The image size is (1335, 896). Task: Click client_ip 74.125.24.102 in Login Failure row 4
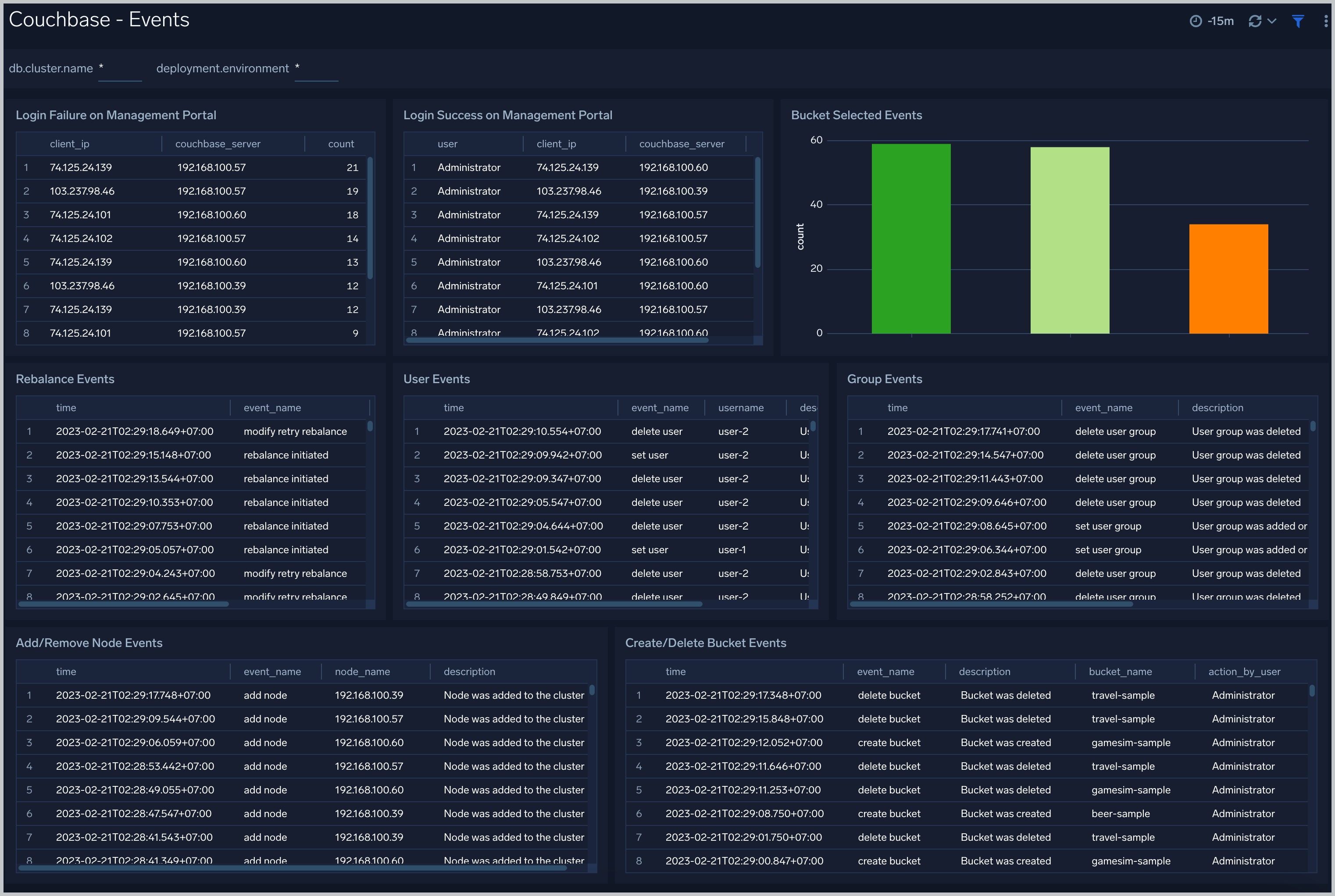tap(81, 239)
